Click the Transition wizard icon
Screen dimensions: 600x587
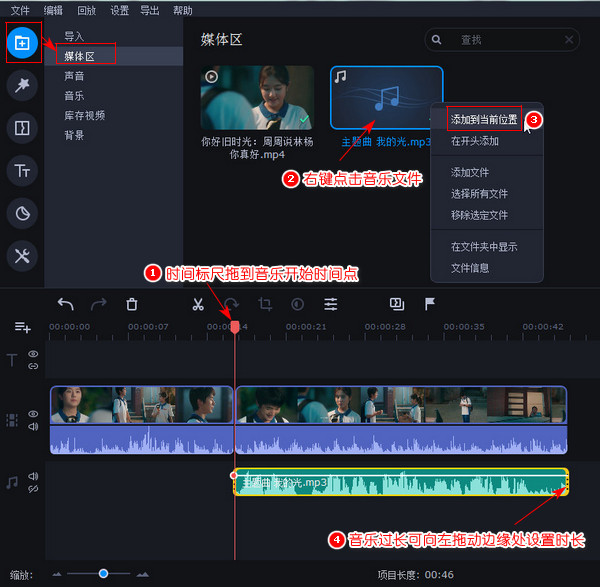coord(397,305)
